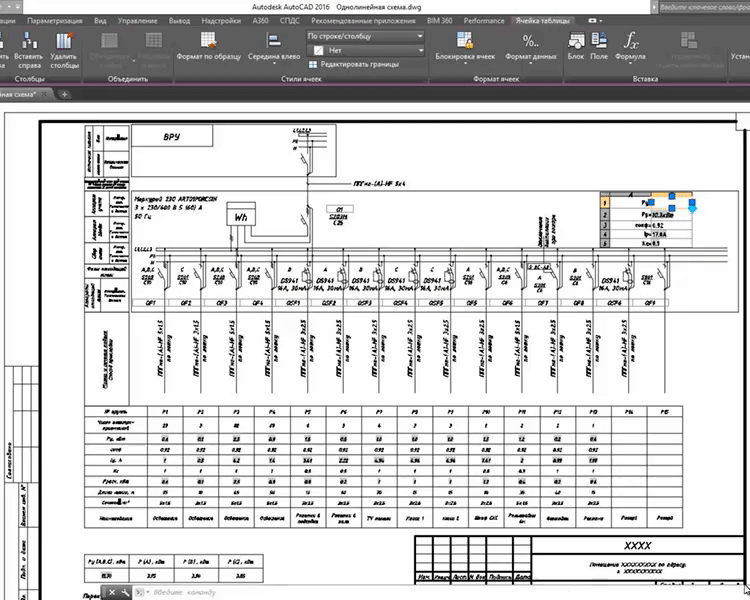Image resolution: width=750 pixels, height=600 pixels.
Task: Click row header 5 of the selected table
Action: 605,244
